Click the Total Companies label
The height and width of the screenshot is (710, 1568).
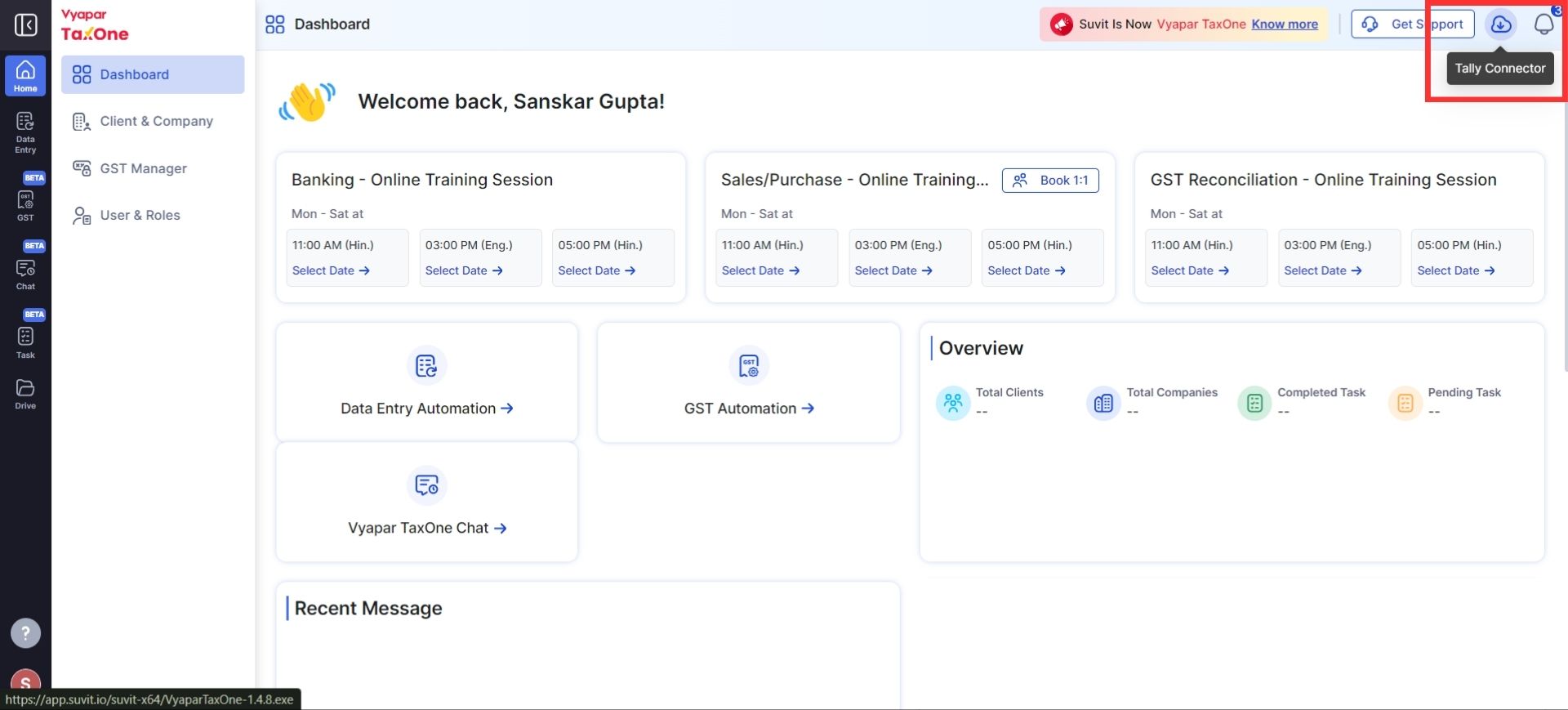pyautogui.click(x=1172, y=393)
